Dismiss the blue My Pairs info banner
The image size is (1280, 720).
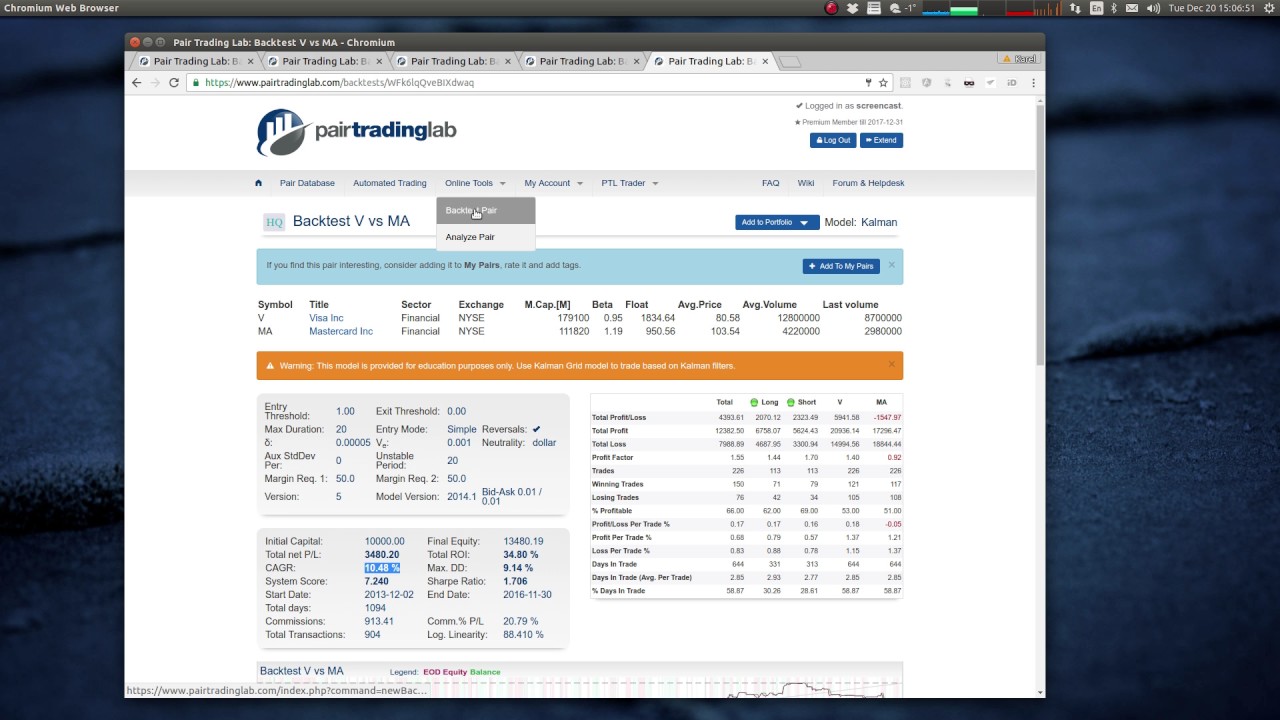point(891,265)
